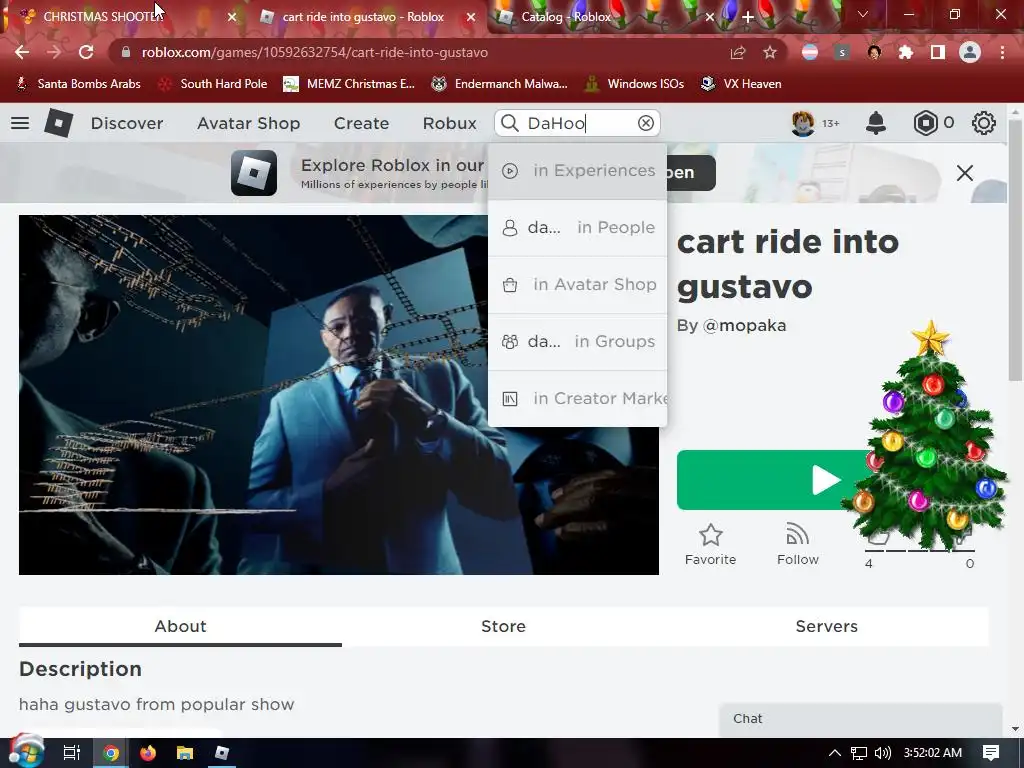Search DaHoo in Avatar Shop
The height and width of the screenshot is (768, 1024).
click(577, 284)
